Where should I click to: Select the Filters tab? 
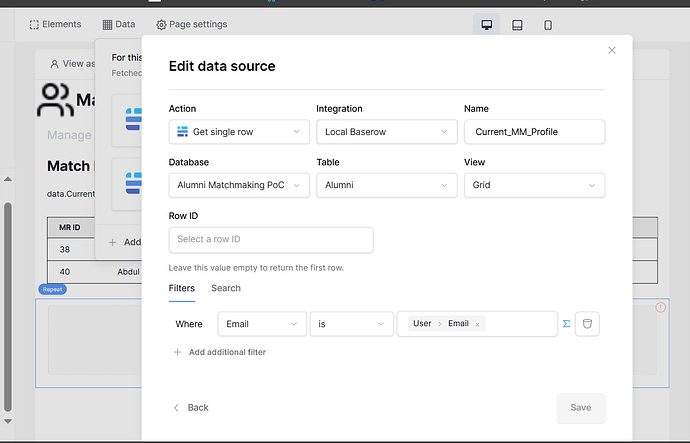182,289
